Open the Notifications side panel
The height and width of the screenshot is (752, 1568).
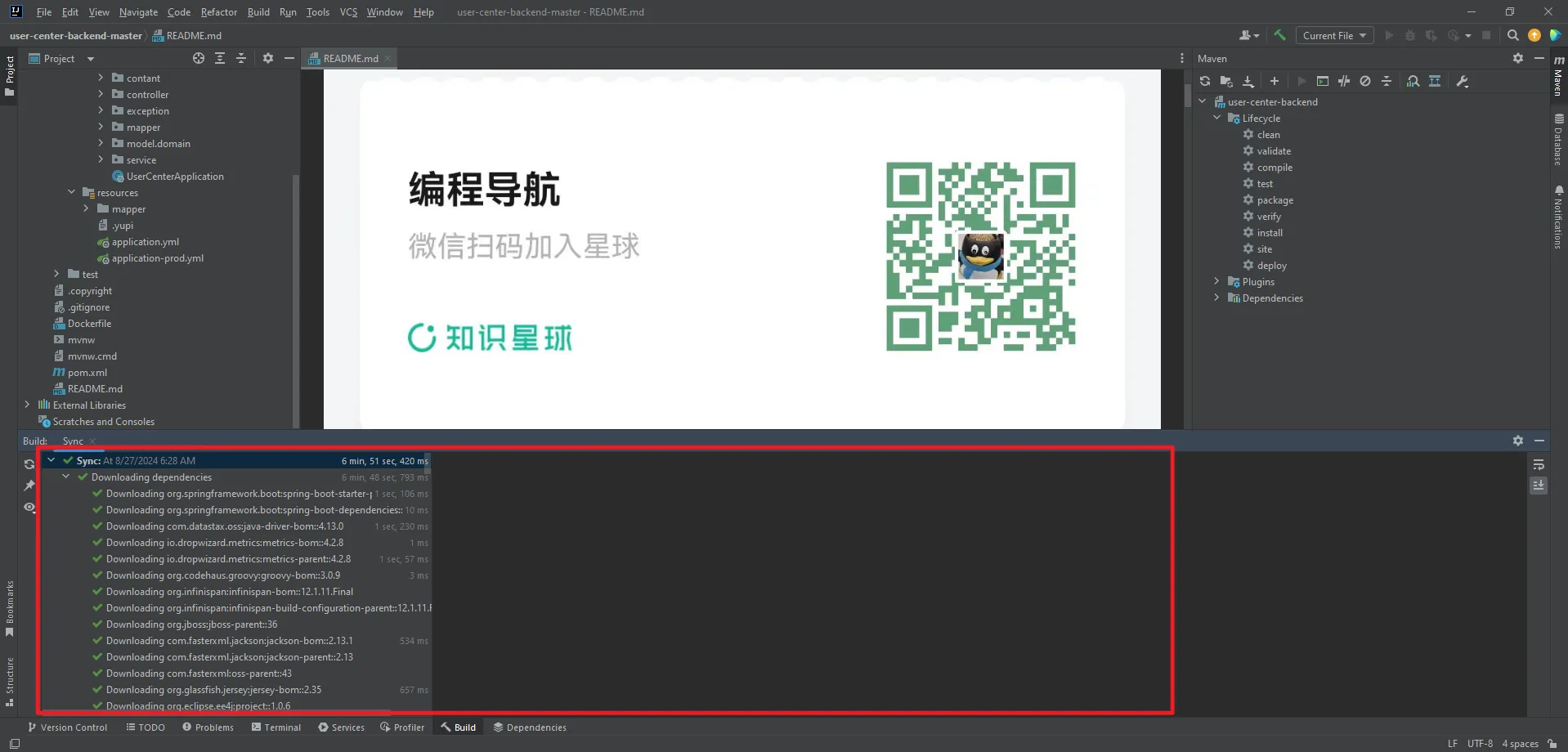coord(1558,217)
